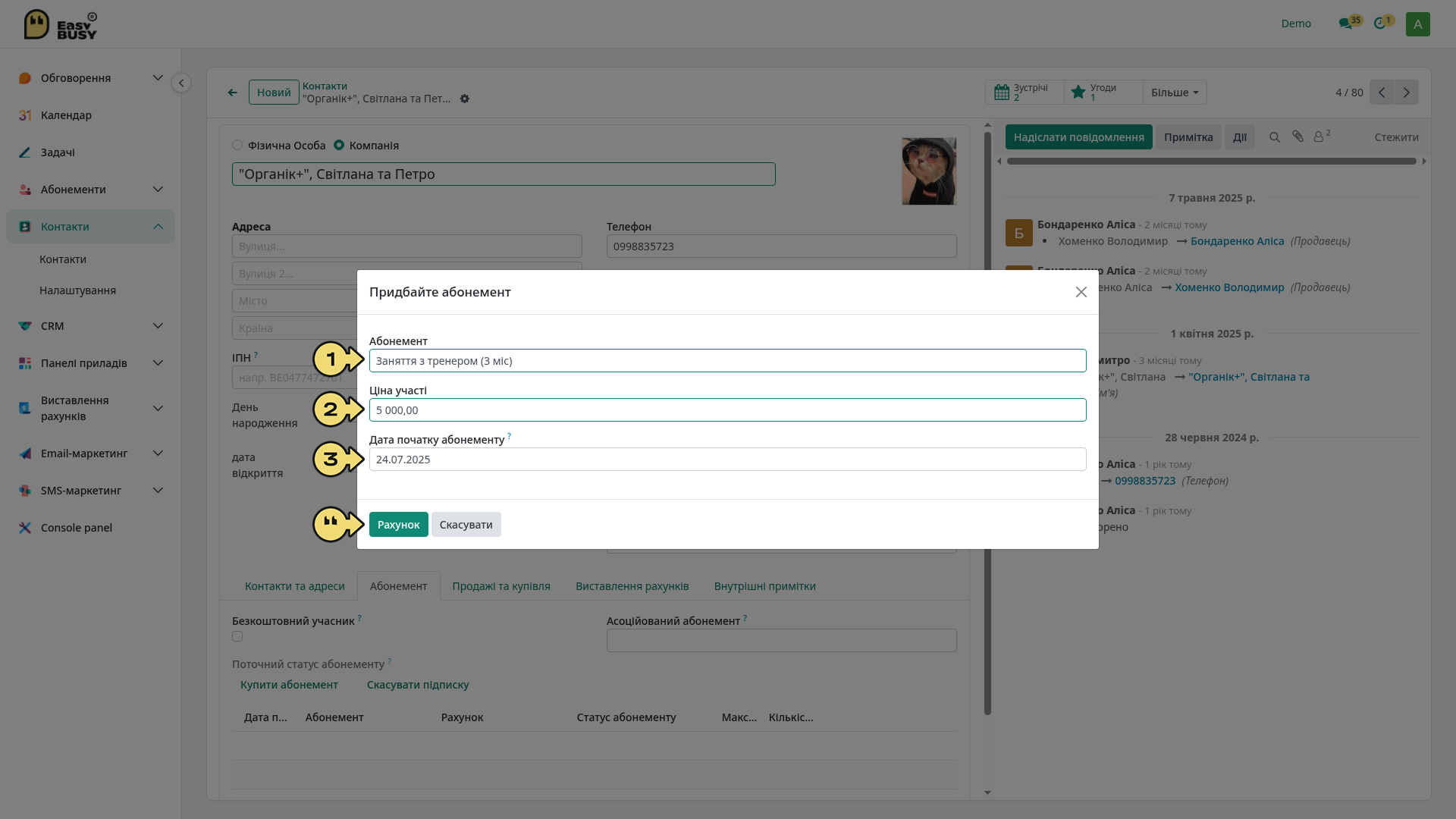This screenshot has width=1456, height=819.
Task: Collapse the Контакти menu chevron
Action: (x=158, y=227)
